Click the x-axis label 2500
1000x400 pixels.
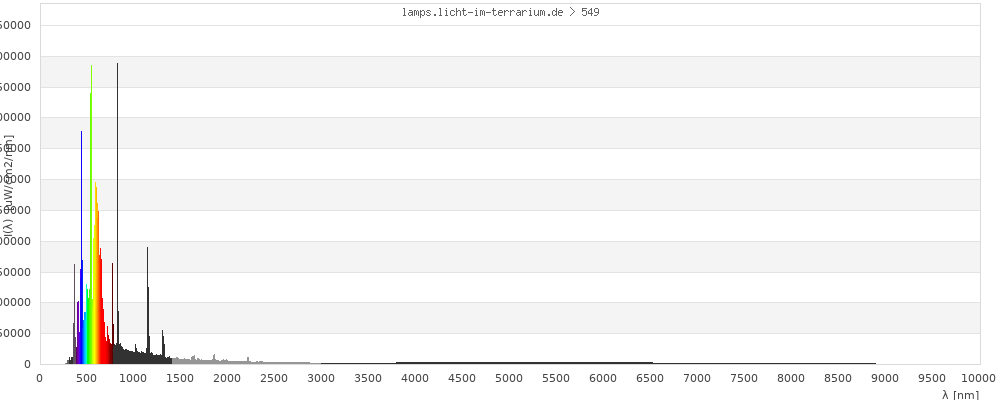click(x=274, y=378)
